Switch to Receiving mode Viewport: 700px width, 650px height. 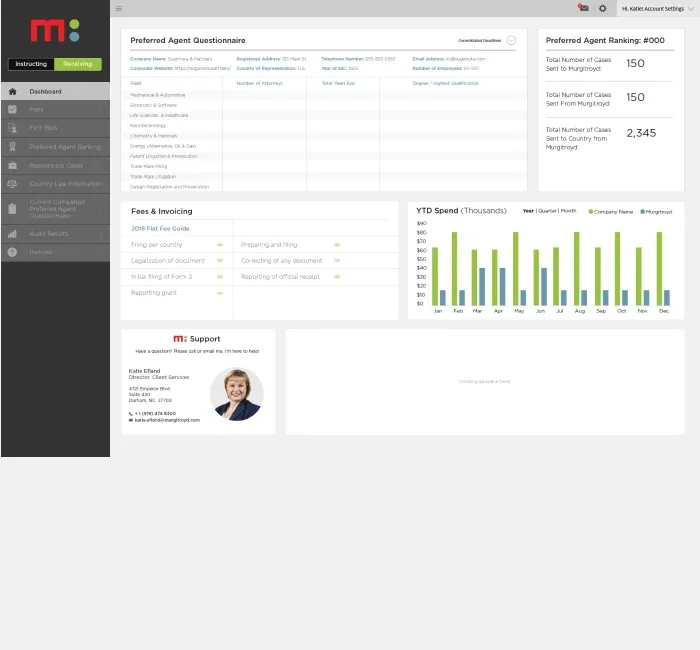77,64
